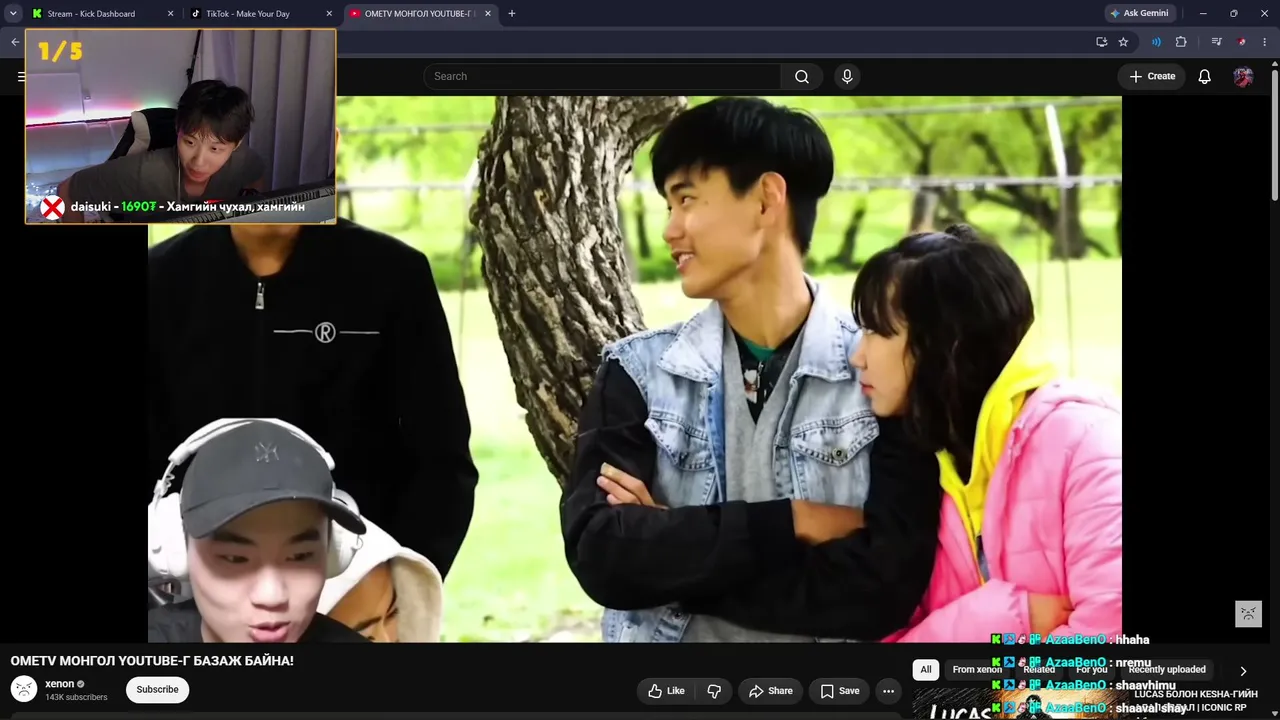The width and height of the screenshot is (1280, 720).
Task: Close the OMETV YouTube tab
Action: click(x=488, y=14)
